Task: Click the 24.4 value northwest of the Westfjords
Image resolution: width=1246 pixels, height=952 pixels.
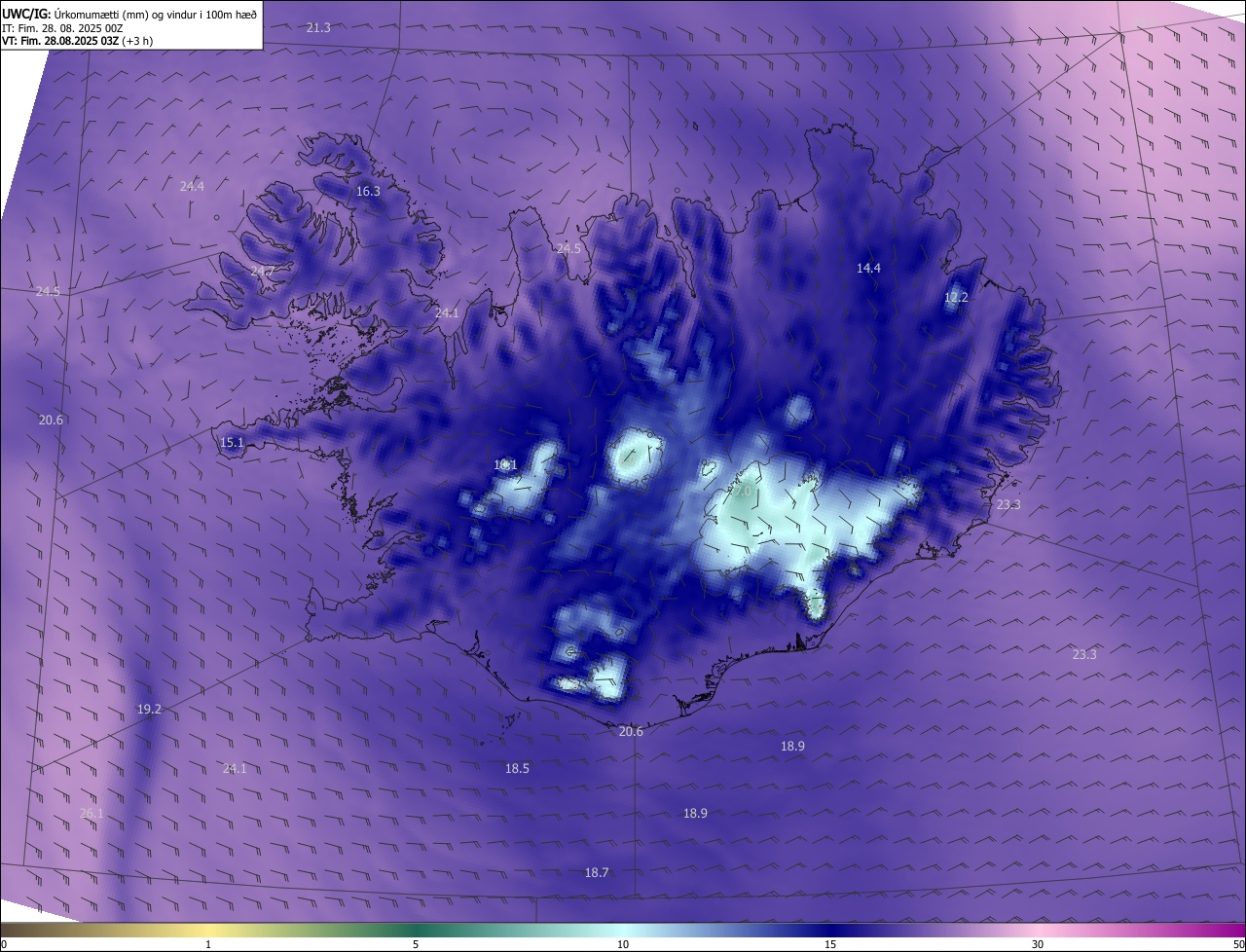Action: pos(192,186)
